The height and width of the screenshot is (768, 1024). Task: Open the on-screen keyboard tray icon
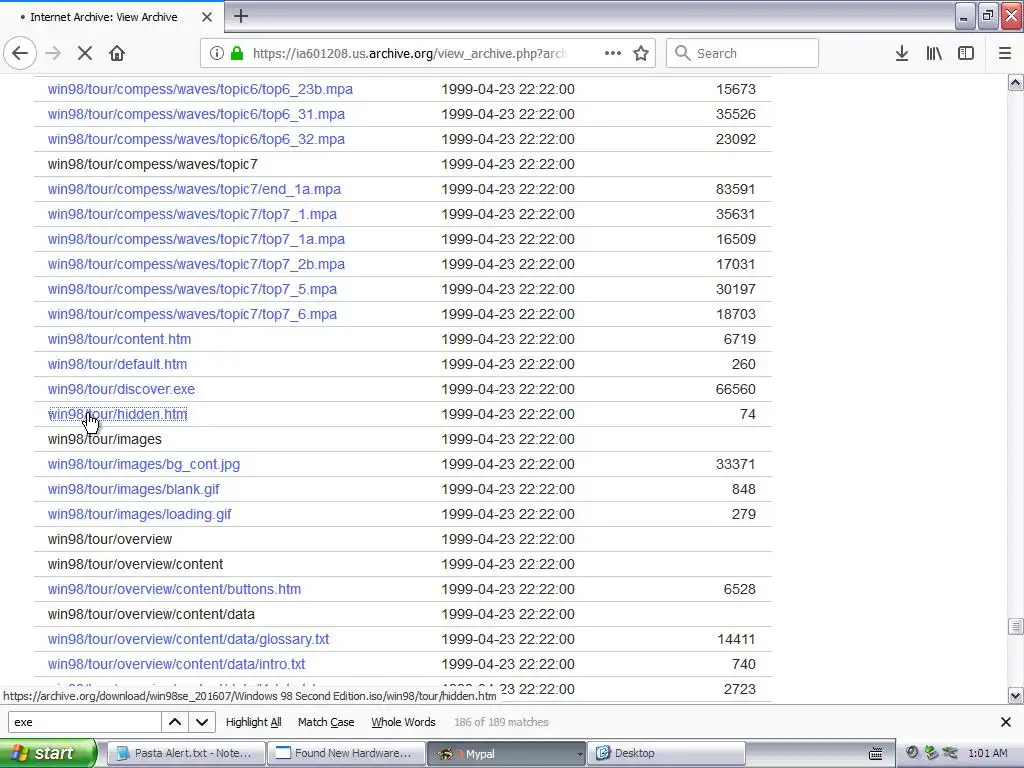[x=876, y=754]
